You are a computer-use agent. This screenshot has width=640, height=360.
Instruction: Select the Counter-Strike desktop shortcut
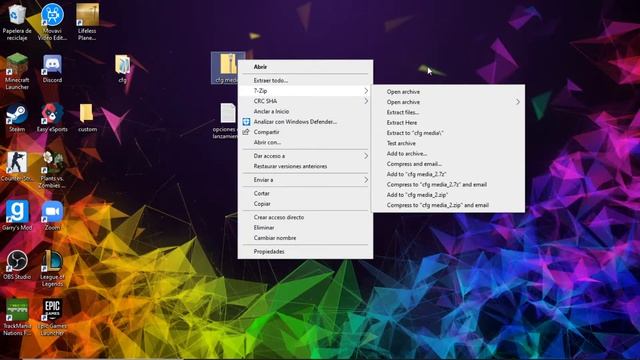[16, 167]
